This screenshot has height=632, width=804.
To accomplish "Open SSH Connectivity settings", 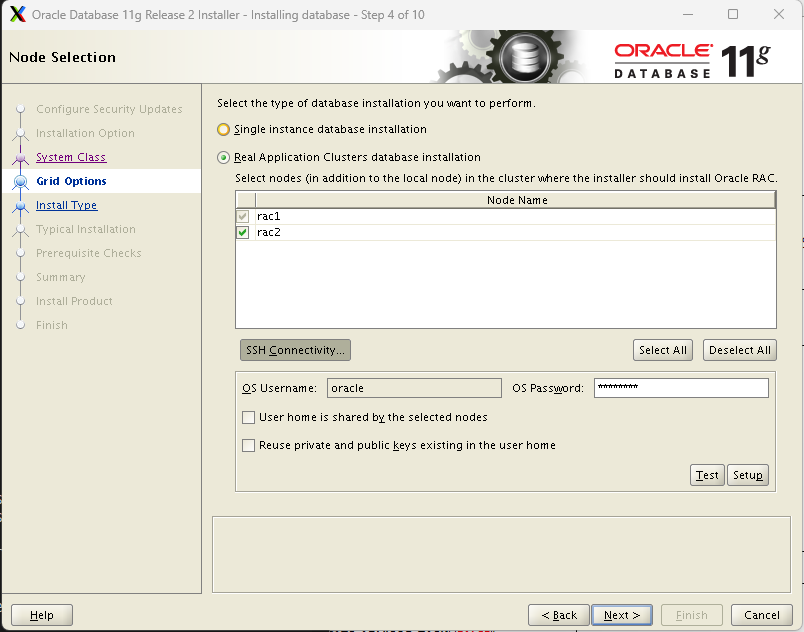I will pos(295,350).
